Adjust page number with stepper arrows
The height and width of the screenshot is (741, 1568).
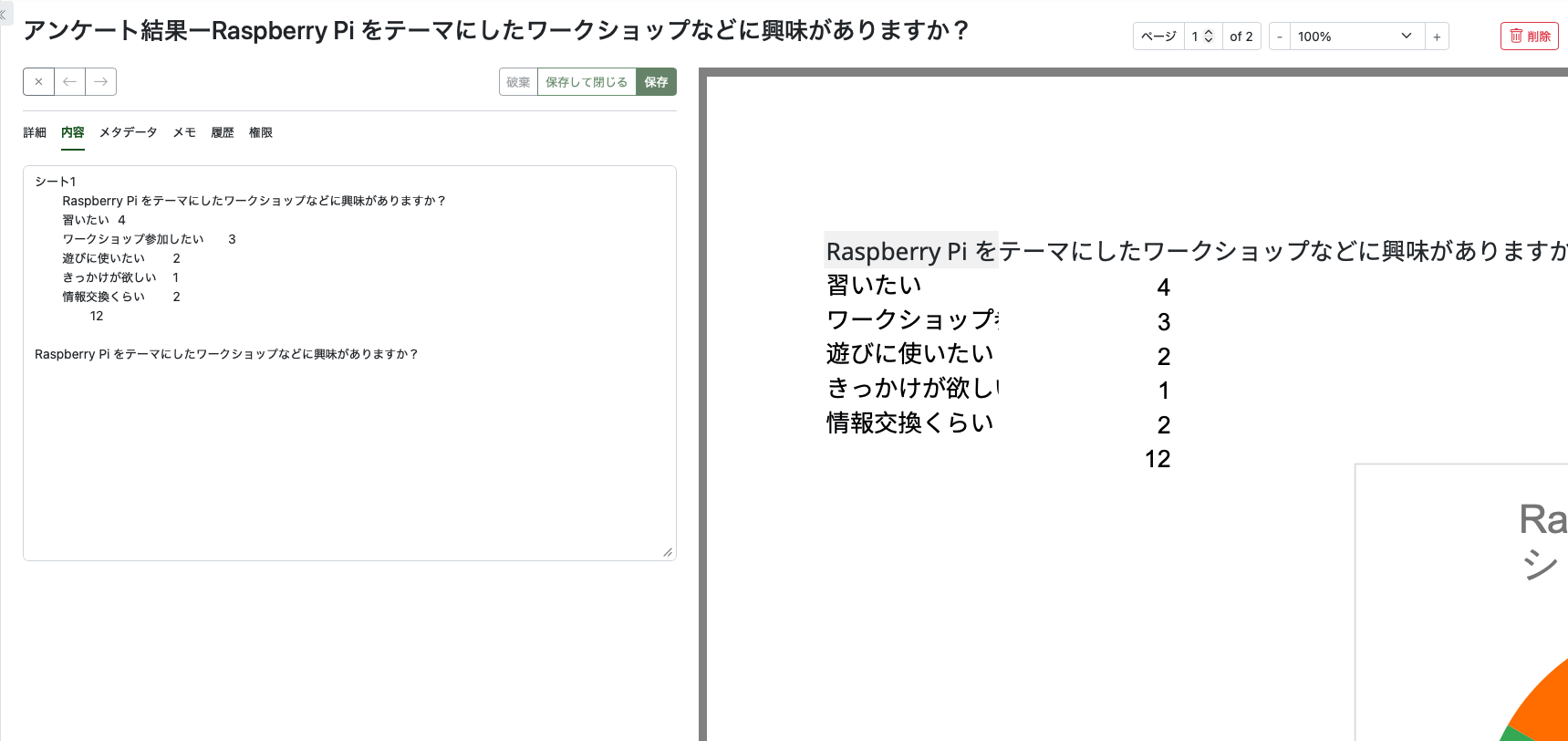coord(1209,37)
